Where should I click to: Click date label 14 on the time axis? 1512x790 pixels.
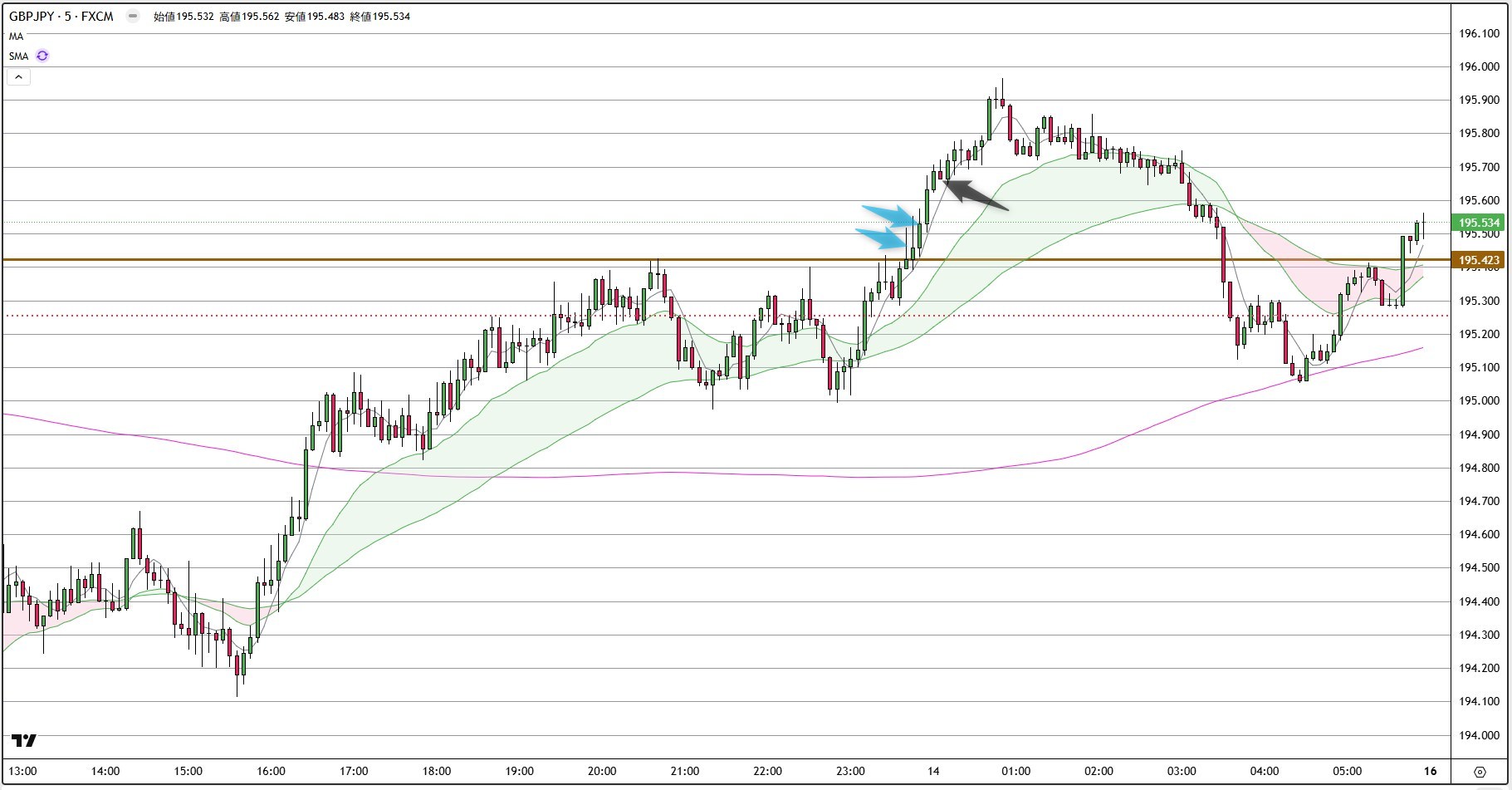[x=933, y=771]
